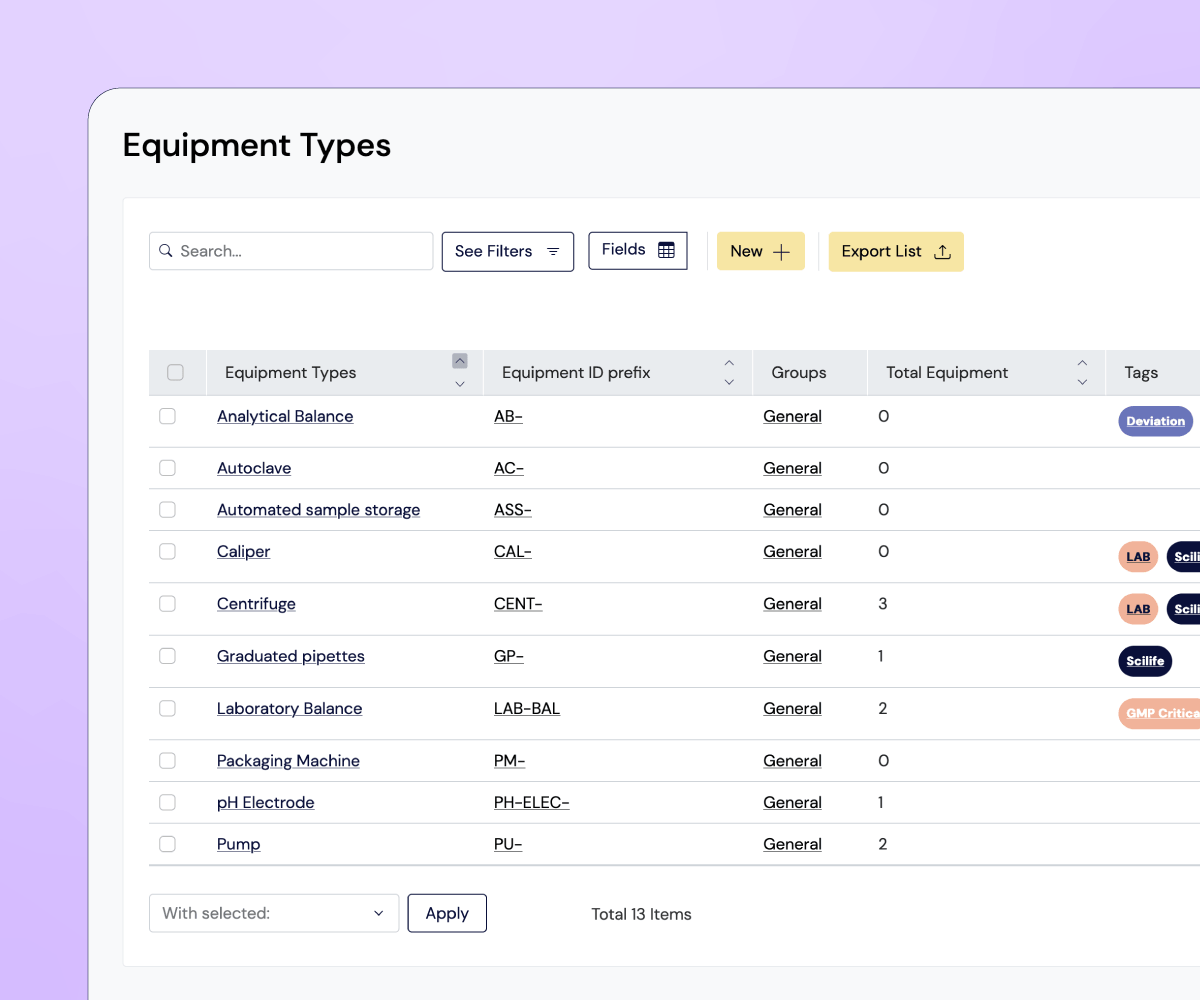Image resolution: width=1200 pixels, height=1000 pixels.
Task: Click the search magnifier icon
Action: 166,251
